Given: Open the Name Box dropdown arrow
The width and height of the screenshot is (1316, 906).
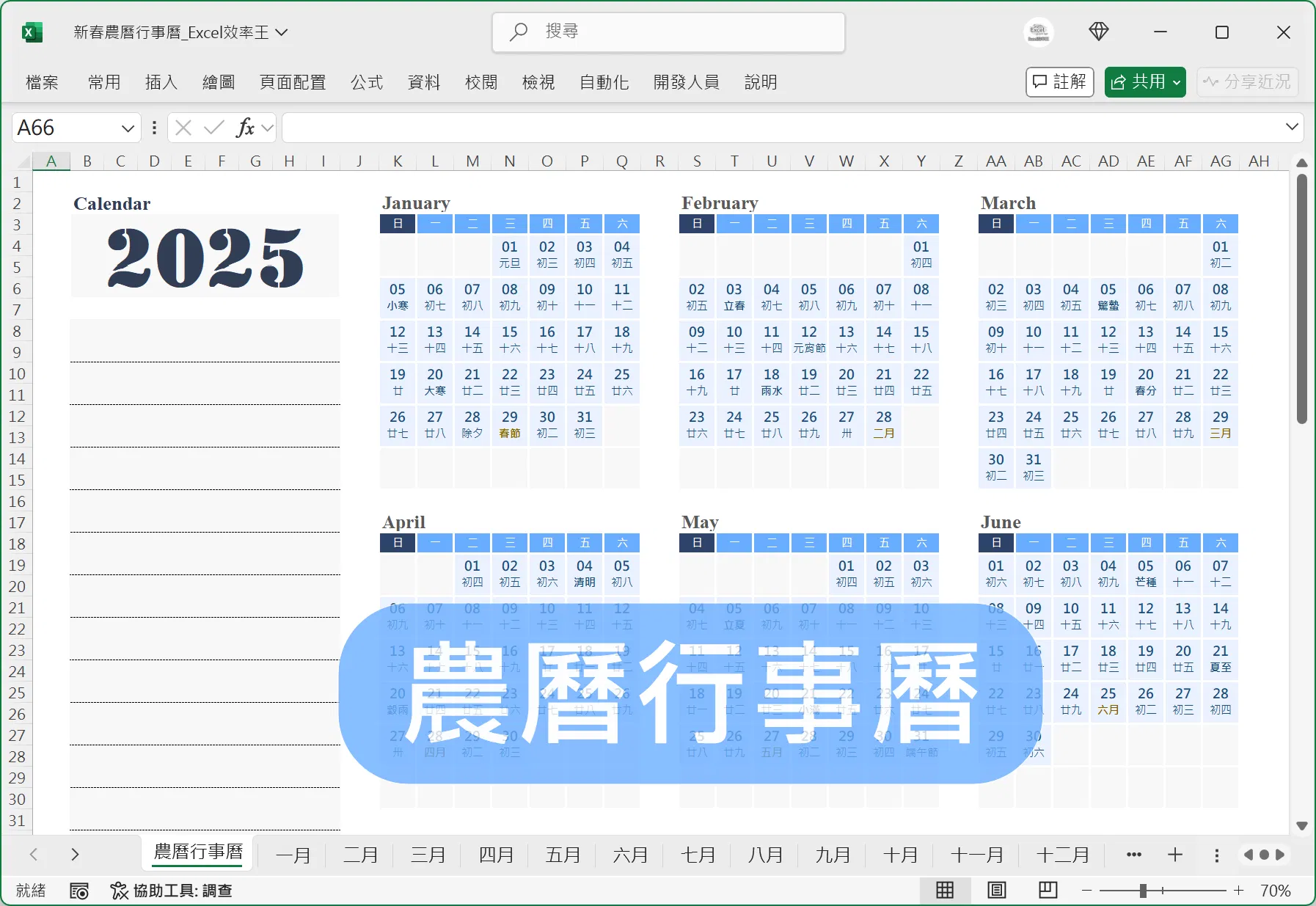Looking at the screenshot, I should point(128,128).
